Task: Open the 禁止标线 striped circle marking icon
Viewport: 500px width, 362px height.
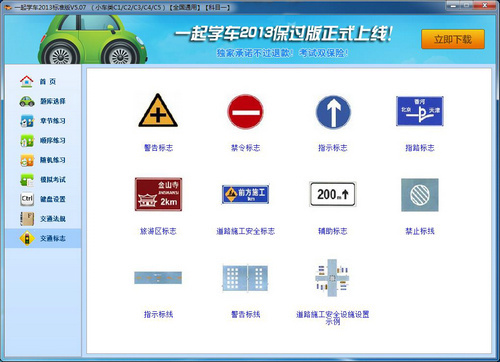Action: click(420, 195)
